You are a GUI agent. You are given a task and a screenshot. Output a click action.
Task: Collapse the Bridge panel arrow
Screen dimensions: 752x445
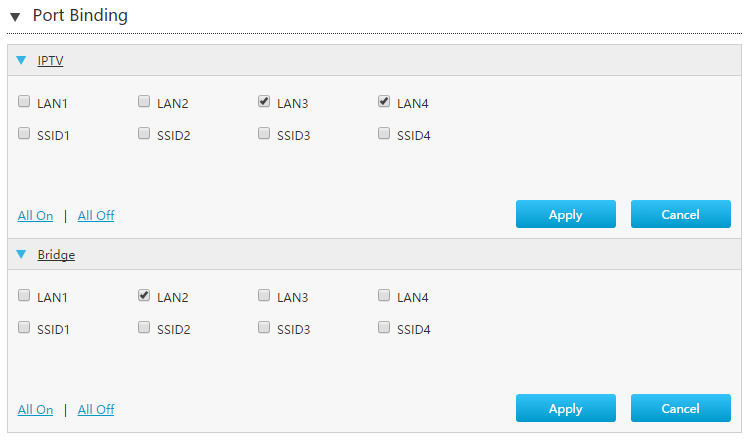[x=21, y=255]
